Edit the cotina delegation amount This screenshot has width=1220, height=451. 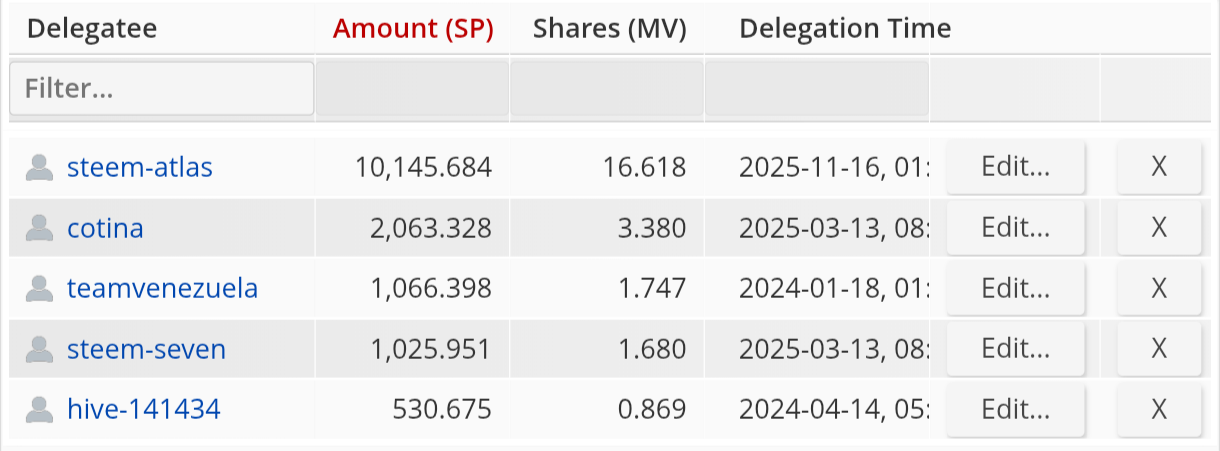point(1015,228)
